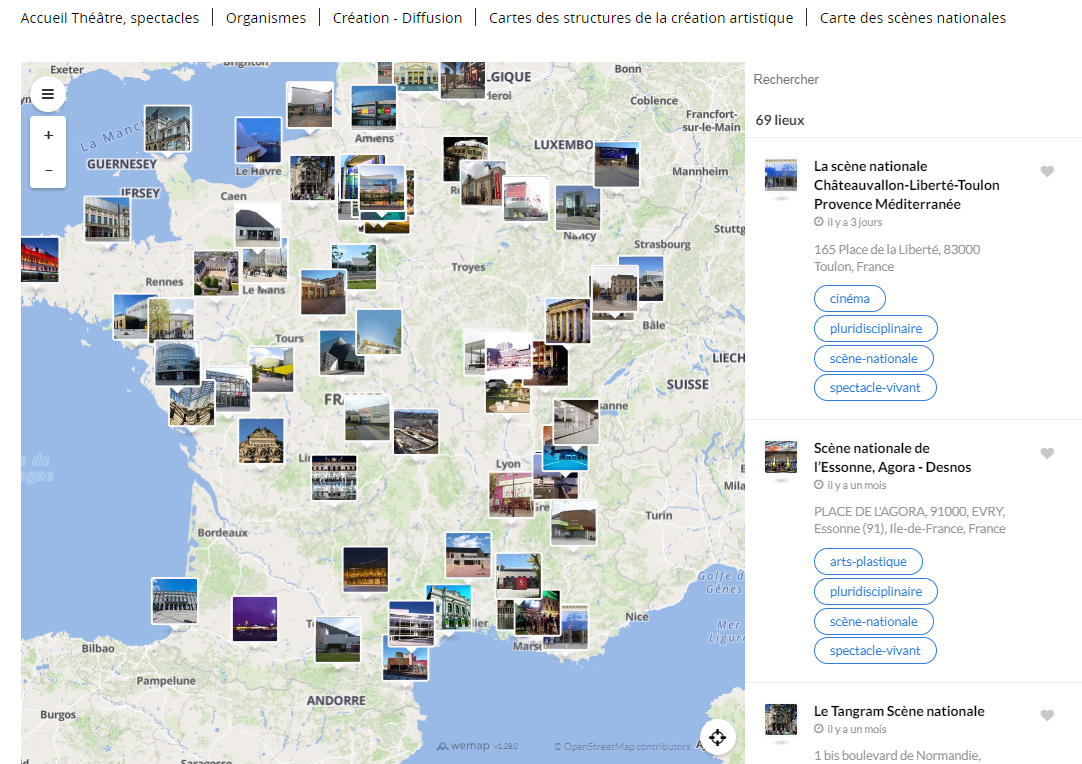Screen dimensions: 1082x764
Task: Open the map photo pin right of Luxembourg label
Action: [x=617, y=164]
